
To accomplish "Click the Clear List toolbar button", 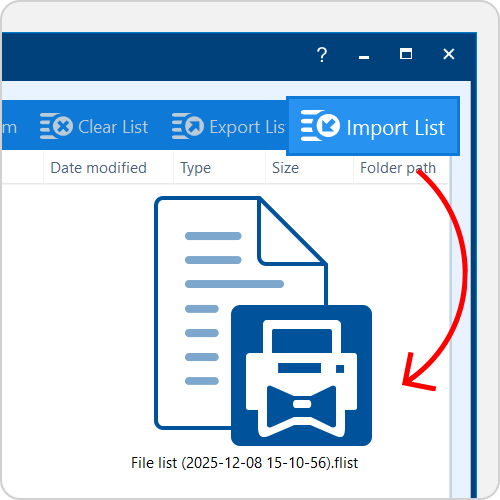I will coord(94,126).
